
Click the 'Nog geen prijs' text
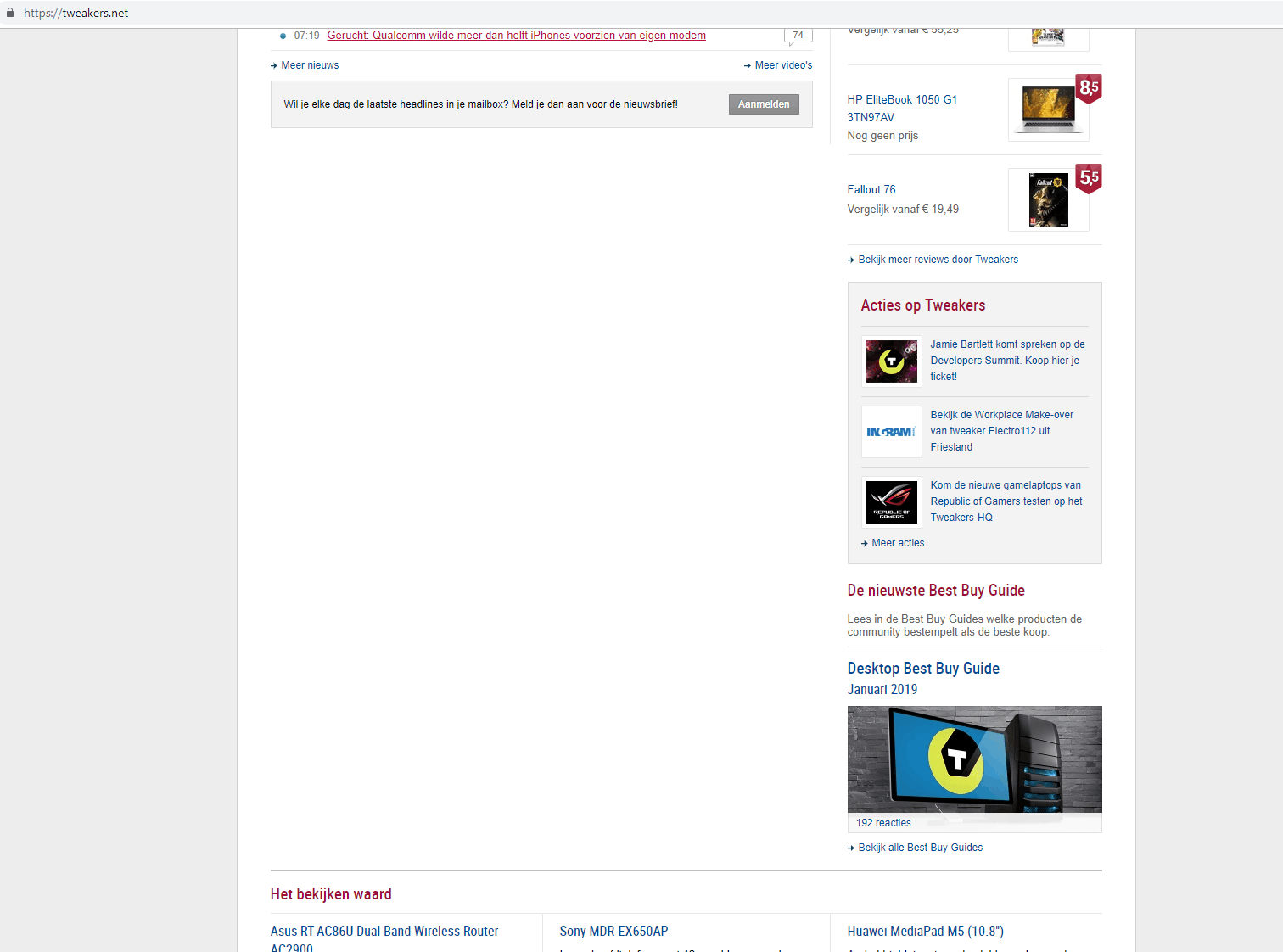(882, 136)
